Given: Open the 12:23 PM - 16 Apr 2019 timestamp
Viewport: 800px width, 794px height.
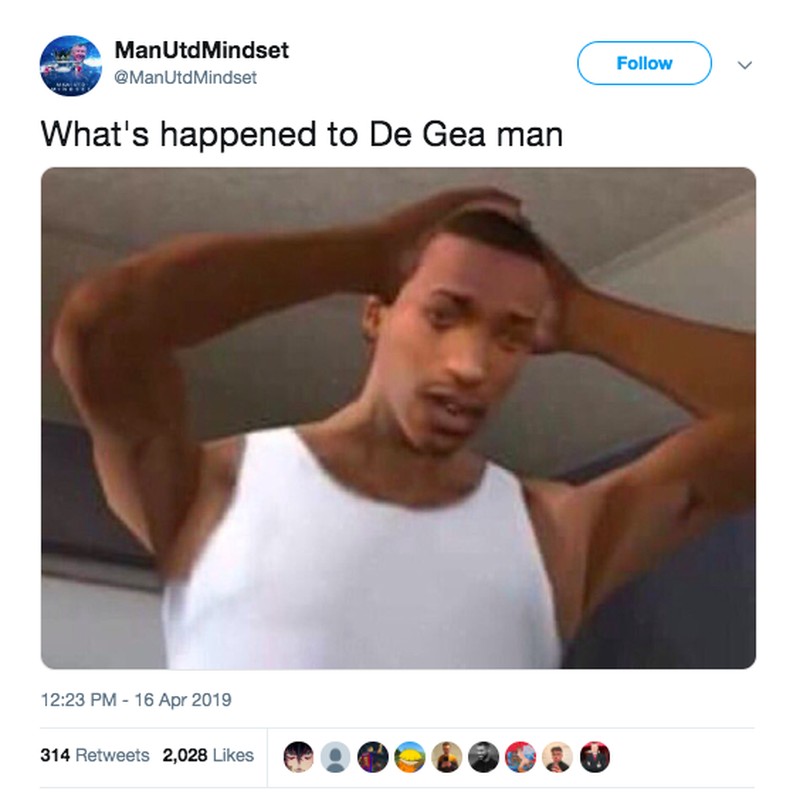Looking at the screenshot, I should (136, 700).
